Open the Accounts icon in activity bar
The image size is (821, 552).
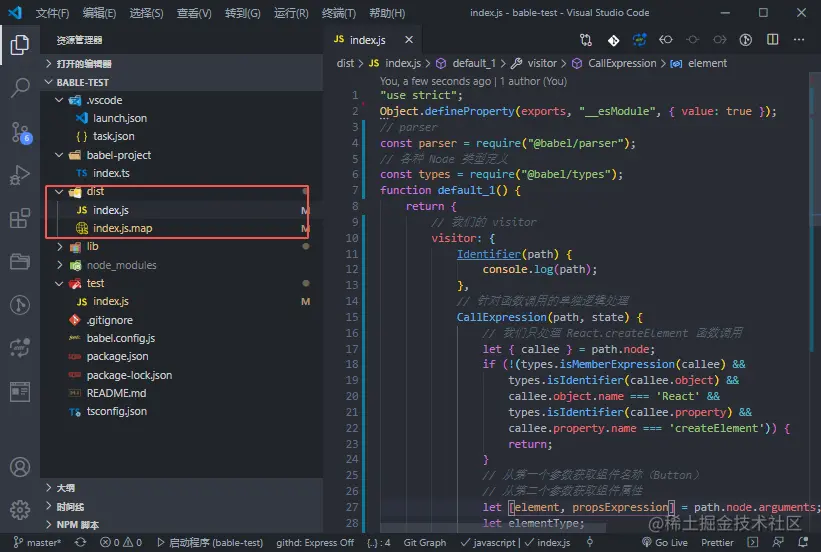(x=20, y=467)
